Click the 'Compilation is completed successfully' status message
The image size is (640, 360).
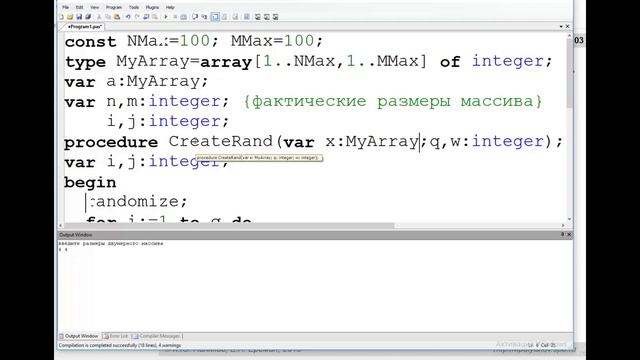(120, 345)
